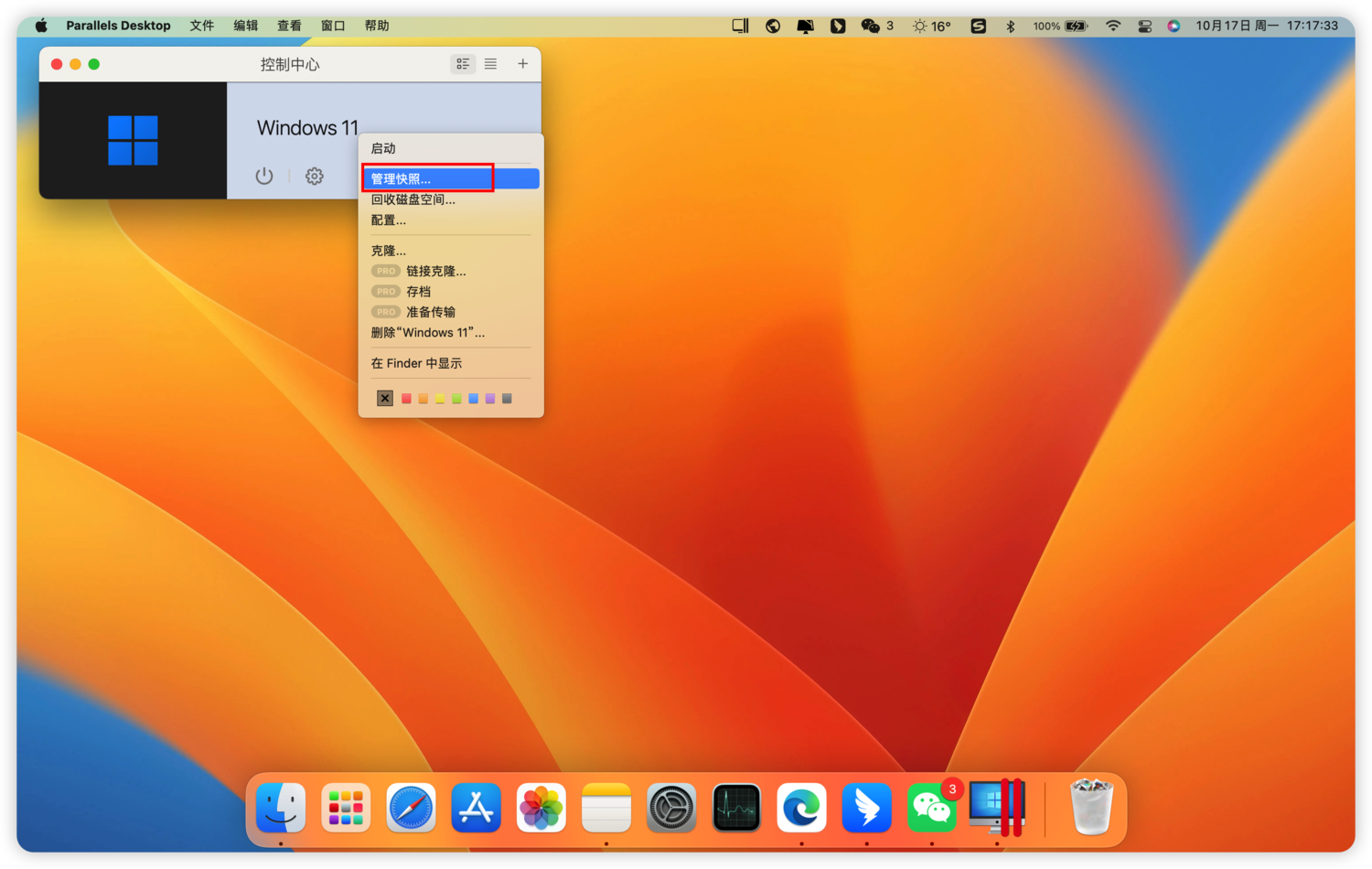The width and height of the screenshot is (1372, 869).
Task: Activate Siri from the menu bar
Action: pos(1174,26)
